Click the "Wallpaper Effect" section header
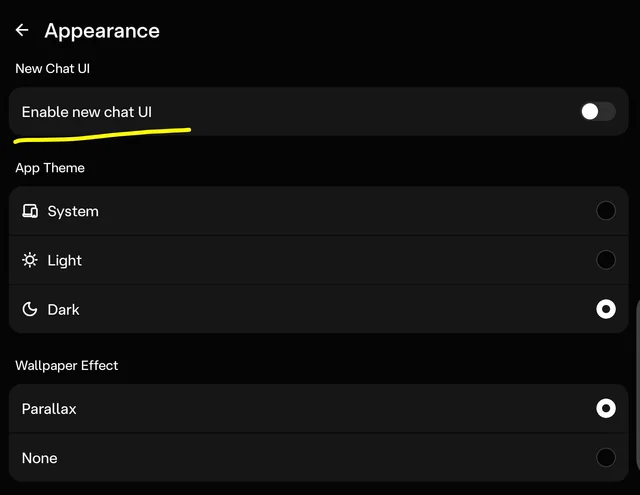 67,365
